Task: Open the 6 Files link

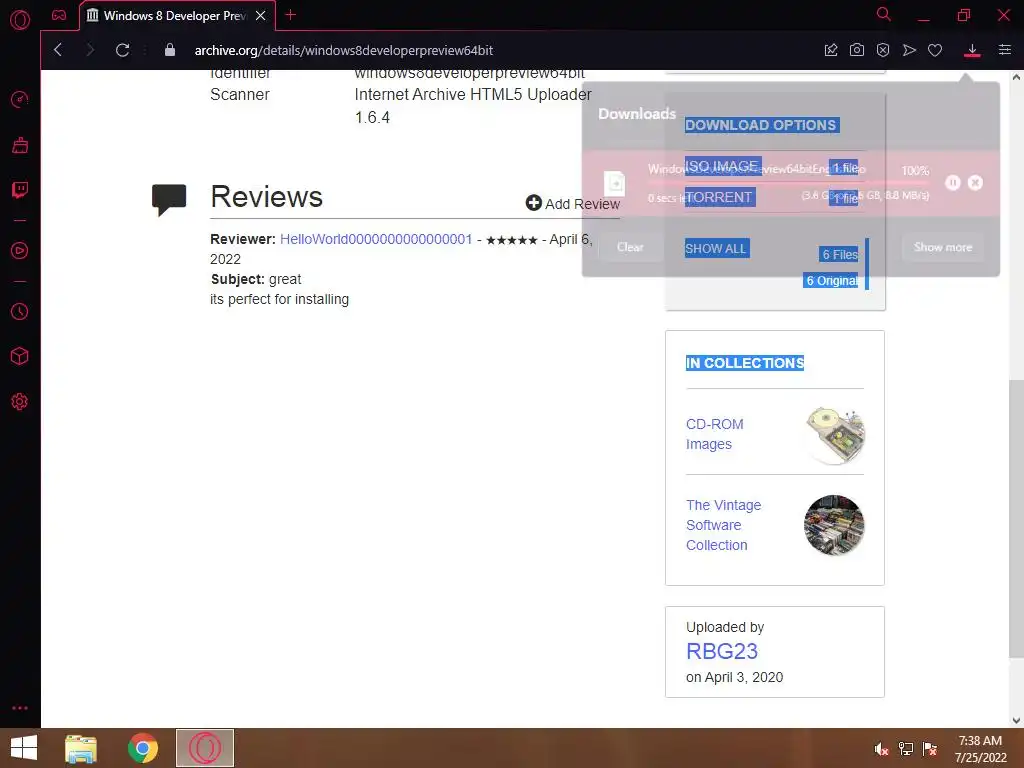Action: [x=839, y=255]
